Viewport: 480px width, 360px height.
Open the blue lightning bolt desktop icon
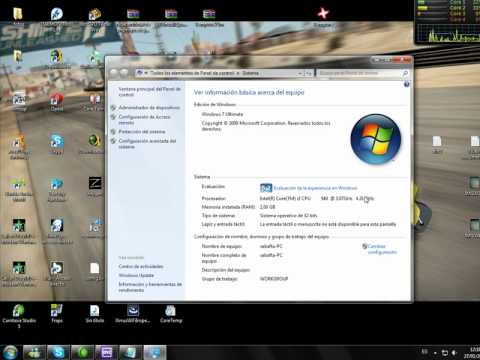pos(57,14)
